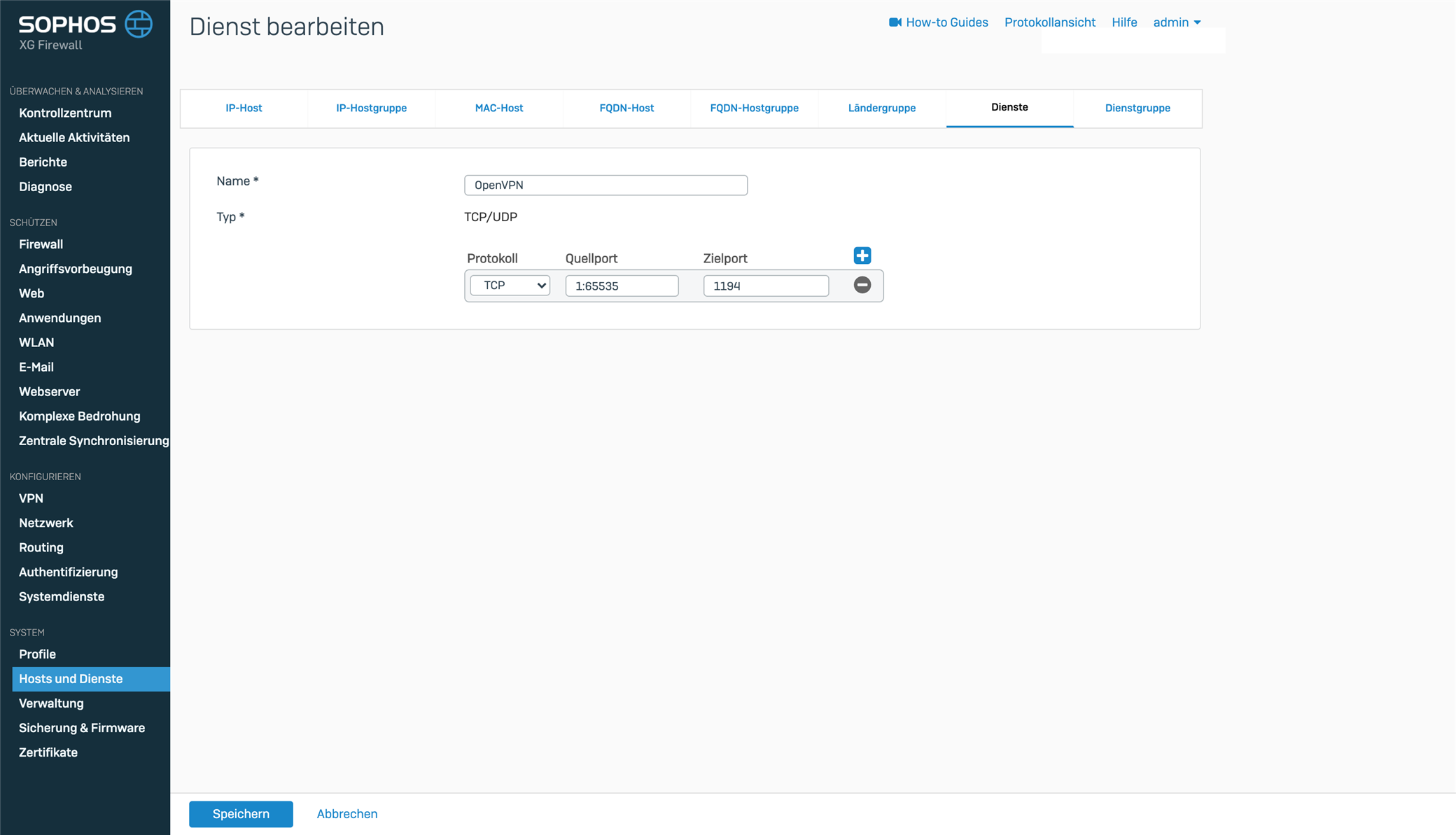Open Zertifikate in the sidebar

click(x=48, y=752)
